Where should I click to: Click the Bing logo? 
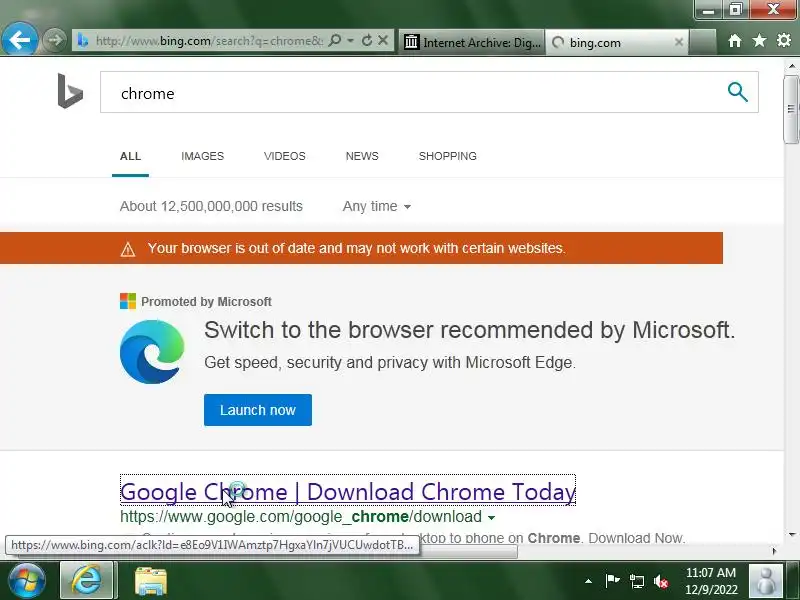(70, 91)
